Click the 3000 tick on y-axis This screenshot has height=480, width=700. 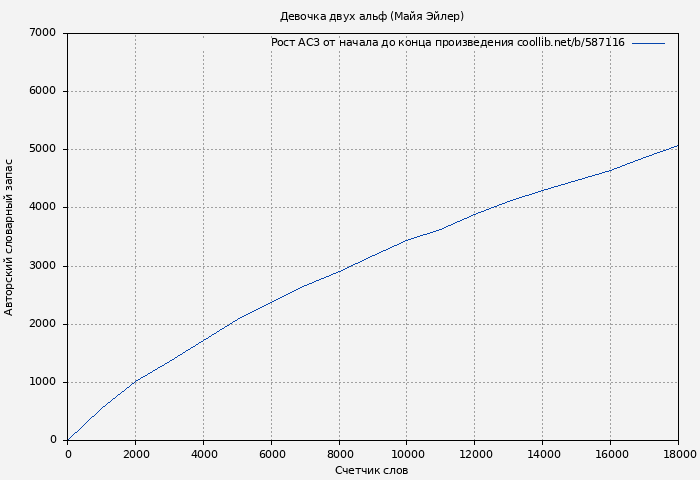coord(43,266)
